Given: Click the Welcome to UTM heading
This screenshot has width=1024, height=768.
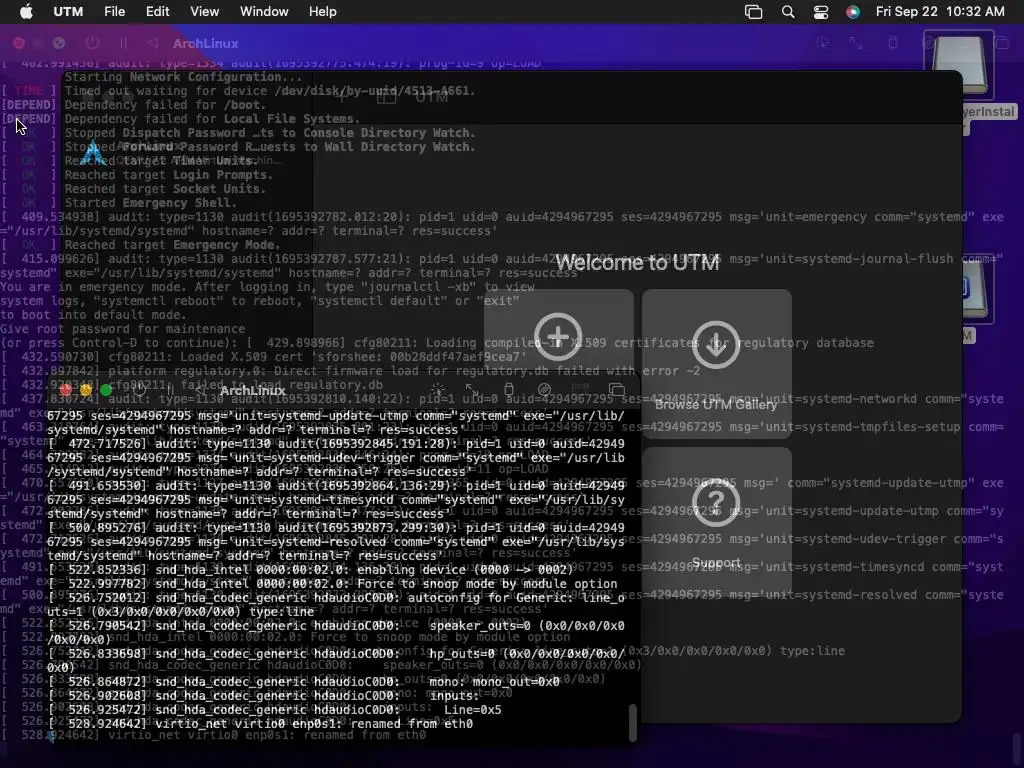Looking at the screenshot, I should click(x=637, y=263).
